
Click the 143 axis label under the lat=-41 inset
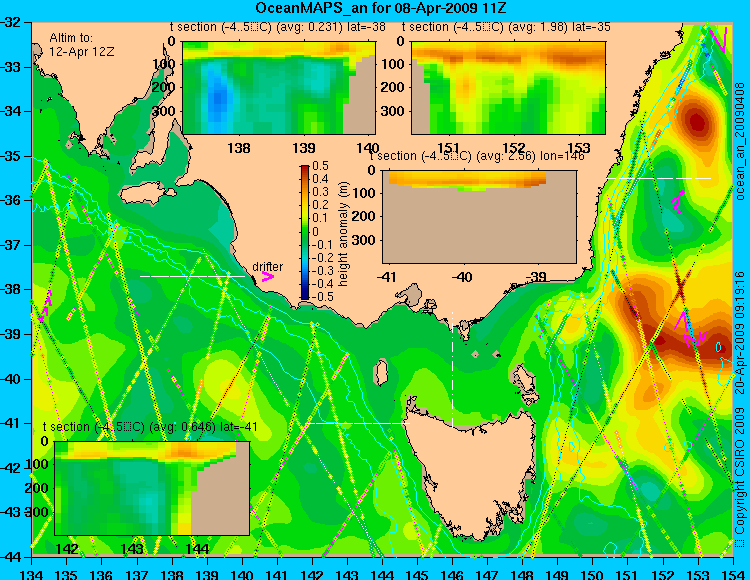pos(132,548)
